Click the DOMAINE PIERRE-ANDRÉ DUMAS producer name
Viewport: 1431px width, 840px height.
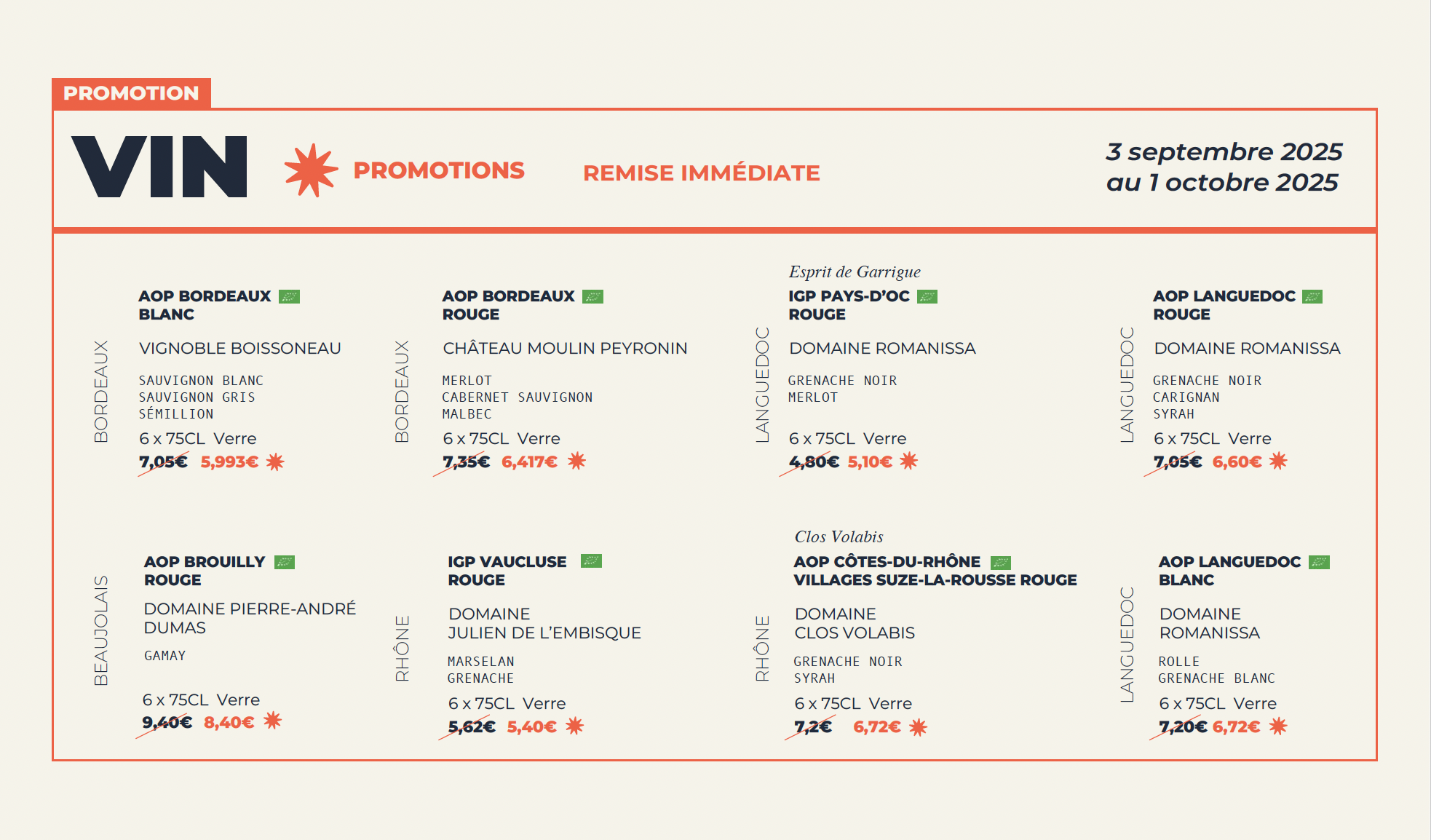250,618
